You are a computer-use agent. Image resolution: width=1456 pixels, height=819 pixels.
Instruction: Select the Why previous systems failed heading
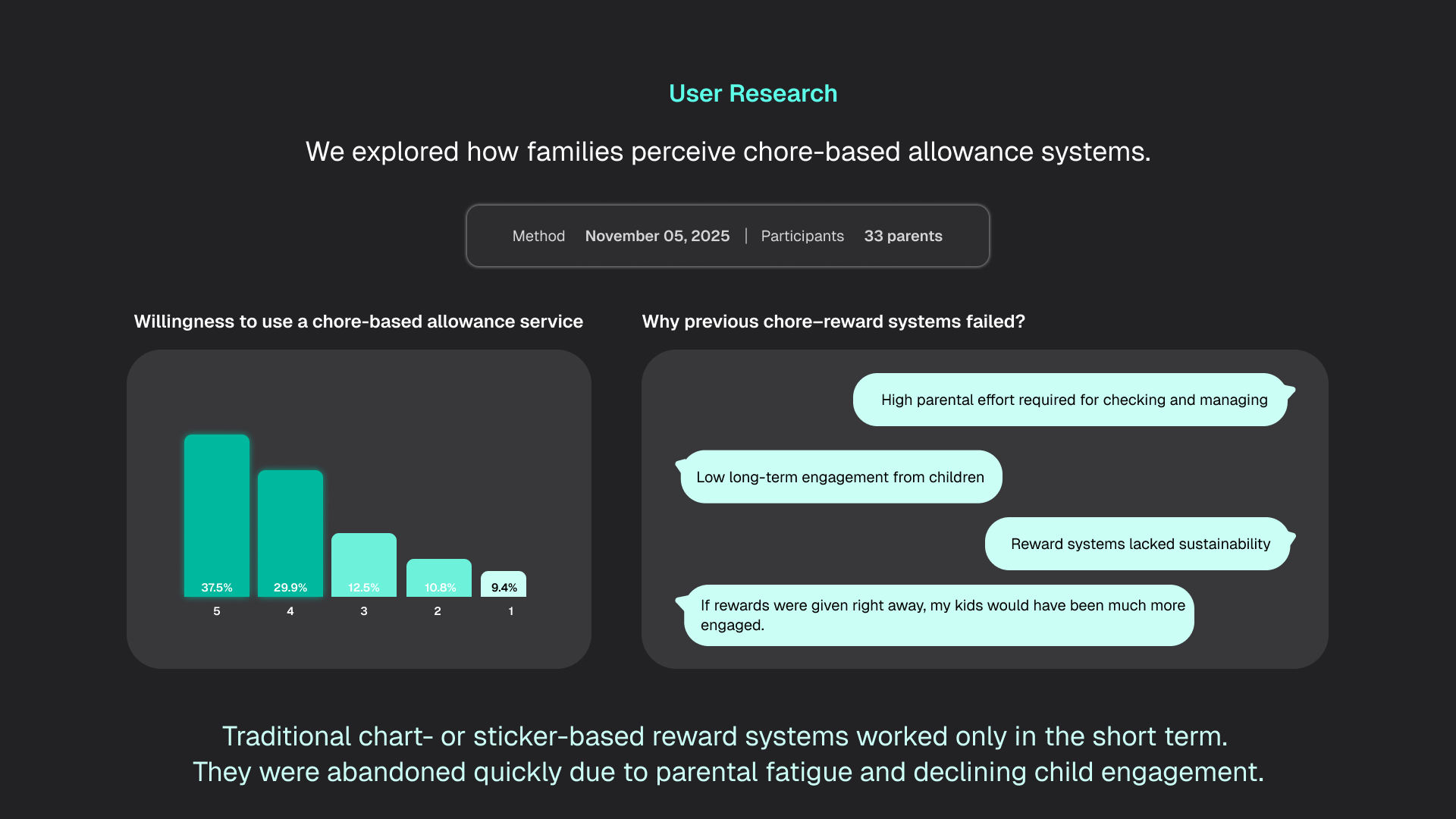833,322
